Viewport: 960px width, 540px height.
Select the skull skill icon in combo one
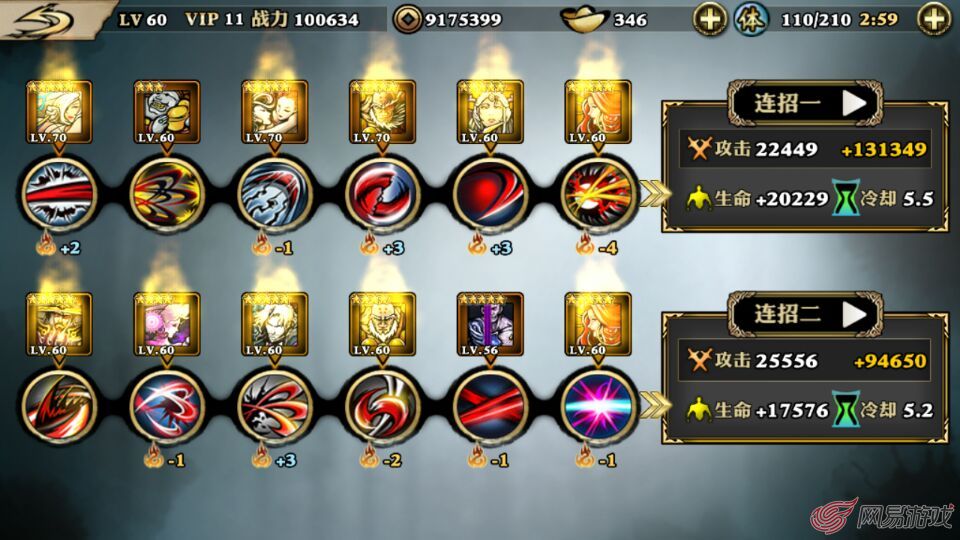pyautogui.click(x=274, y=193)
